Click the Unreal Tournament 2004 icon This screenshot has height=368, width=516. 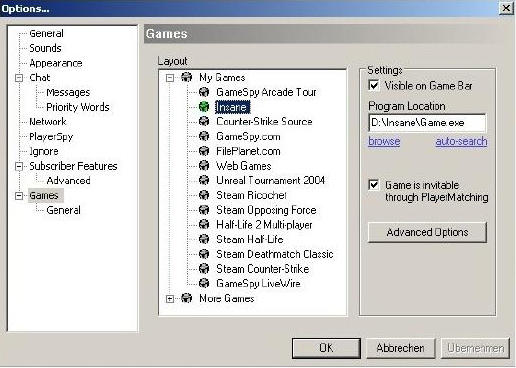[204, 180]
